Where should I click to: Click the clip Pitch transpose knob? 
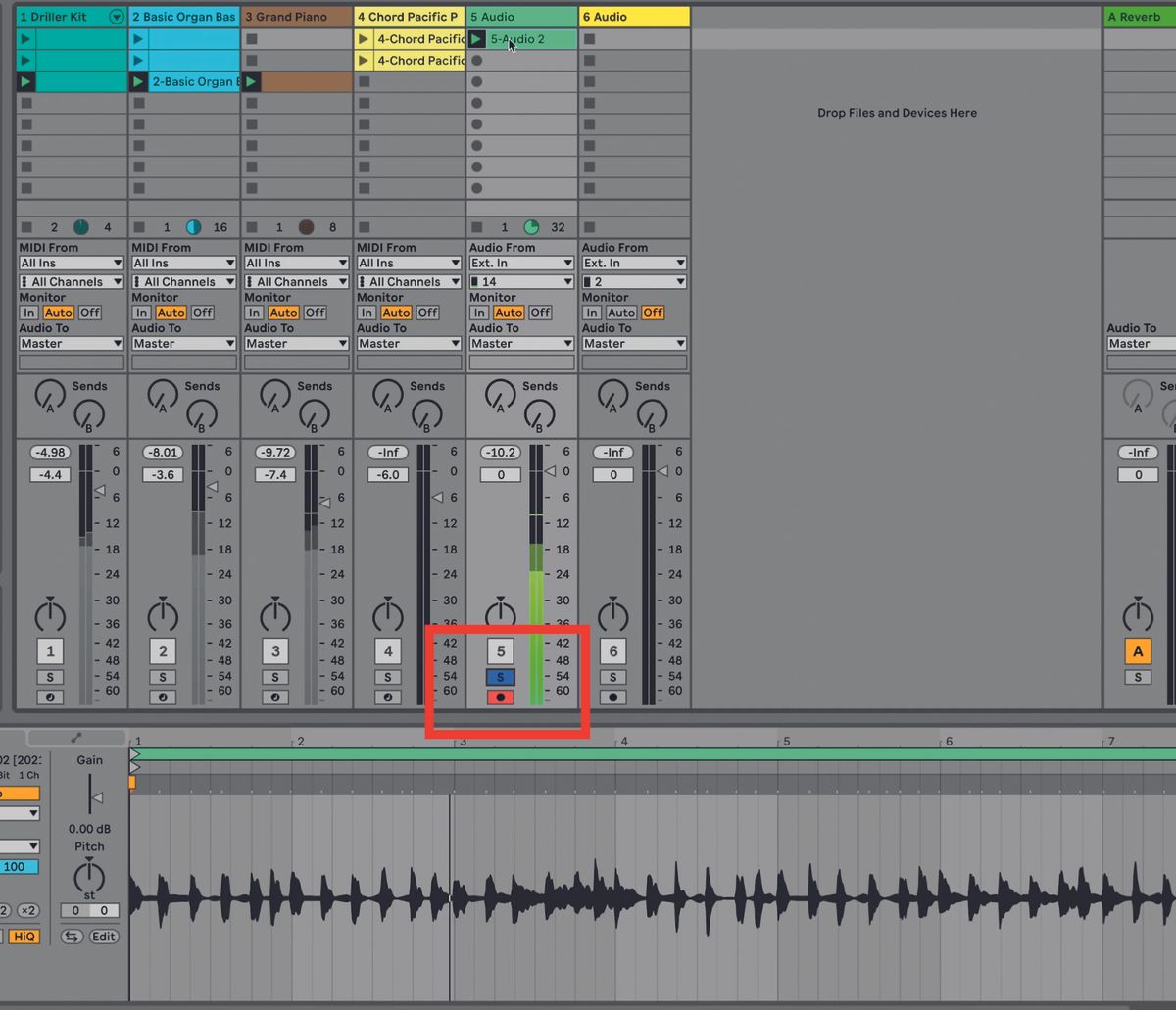pos(89,875)
